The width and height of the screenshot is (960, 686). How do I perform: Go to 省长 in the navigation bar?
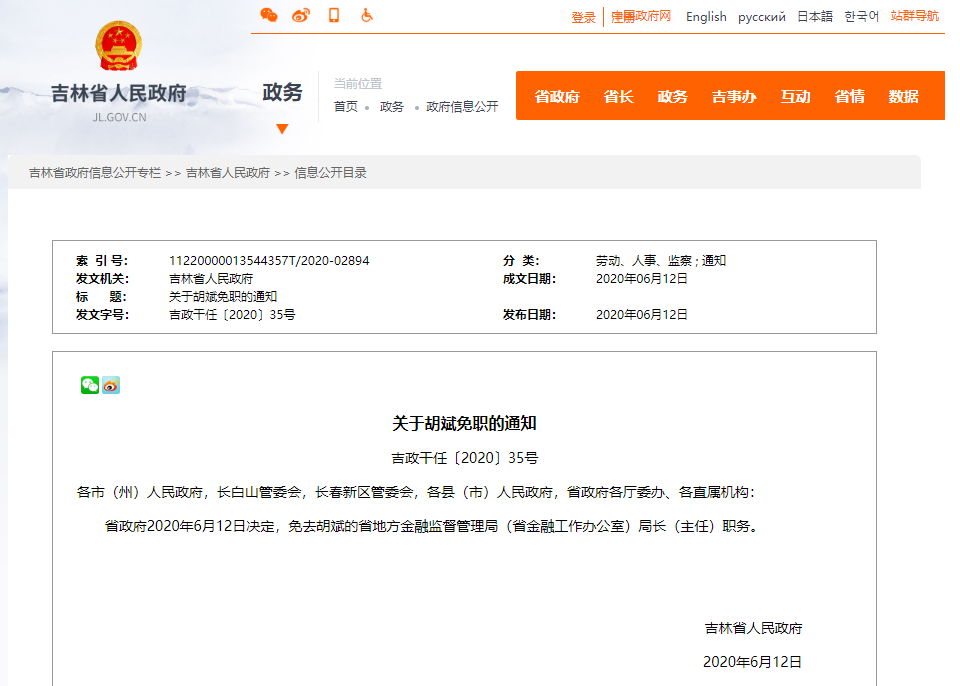[x=618, y=96]
